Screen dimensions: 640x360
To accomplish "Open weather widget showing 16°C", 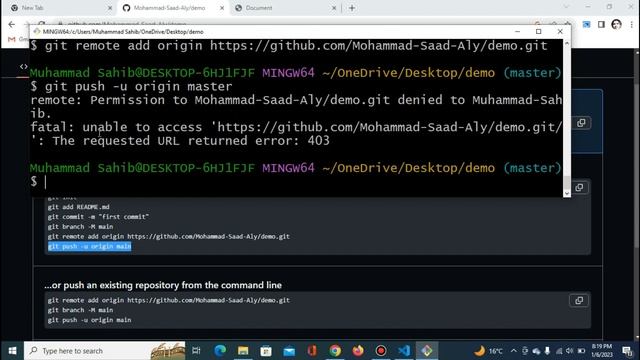I will (488, 351).
